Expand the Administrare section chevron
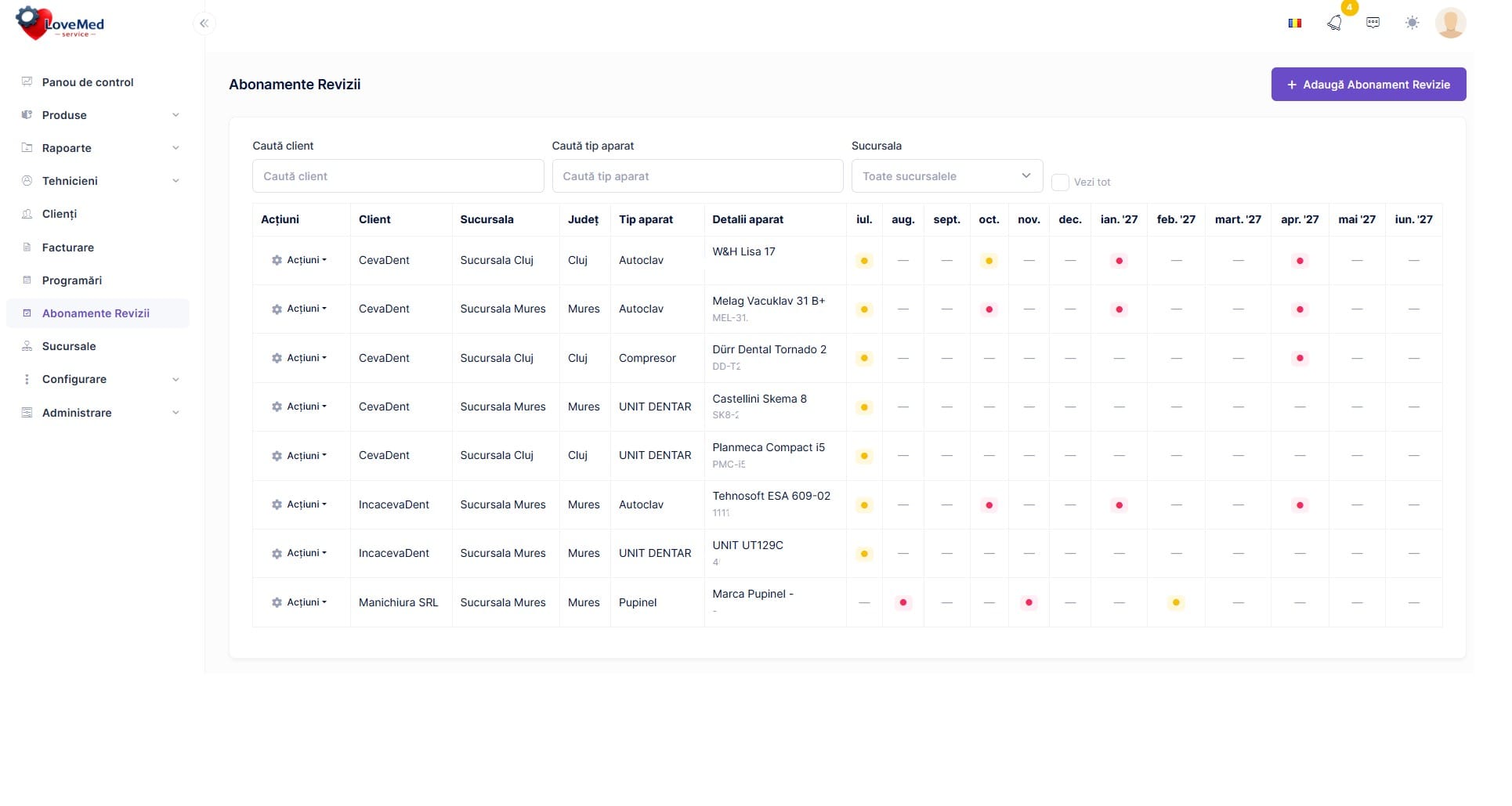Viewport: 1512px width, 806px height. point(175,413)
